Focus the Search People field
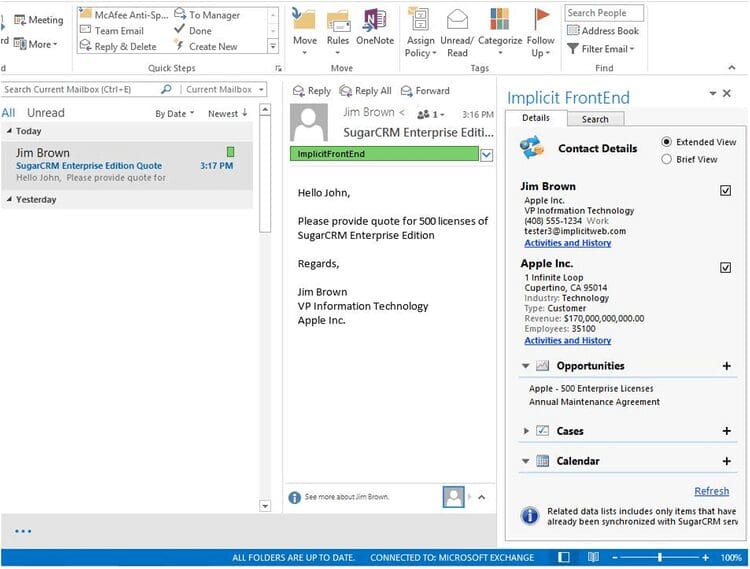750x569 pixels. click(604, 13)
